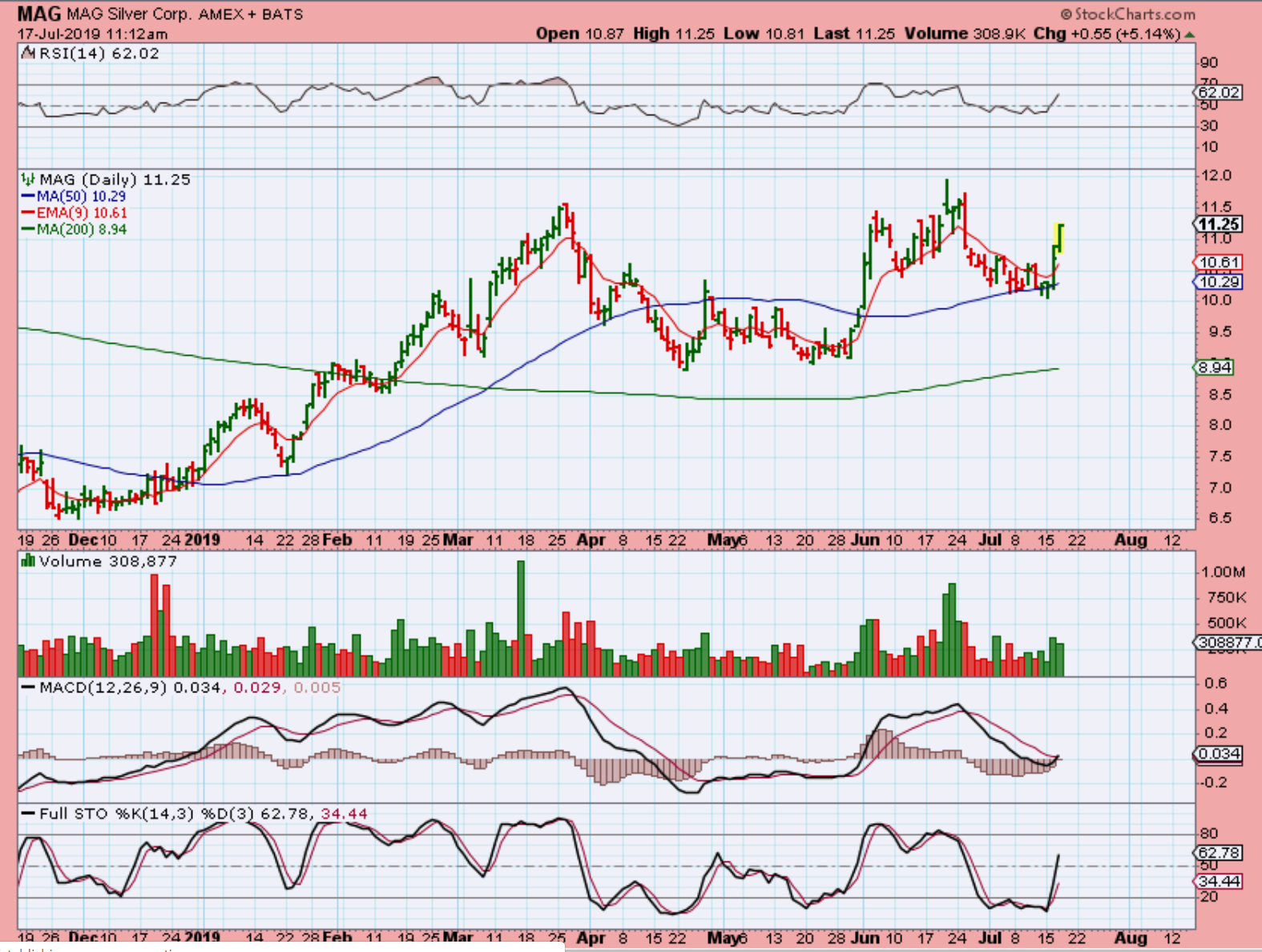The image size is (1262, 952).
Task: Click the 0.6 MACD axis label
Action: [1216, 683]
